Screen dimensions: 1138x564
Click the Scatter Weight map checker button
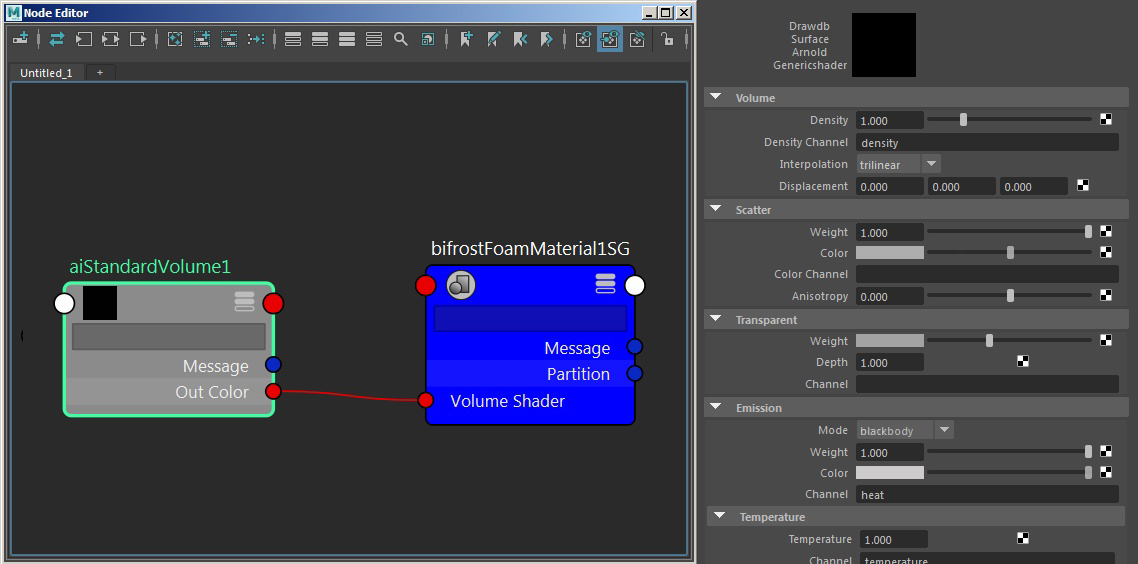(x=1105, y=232)
